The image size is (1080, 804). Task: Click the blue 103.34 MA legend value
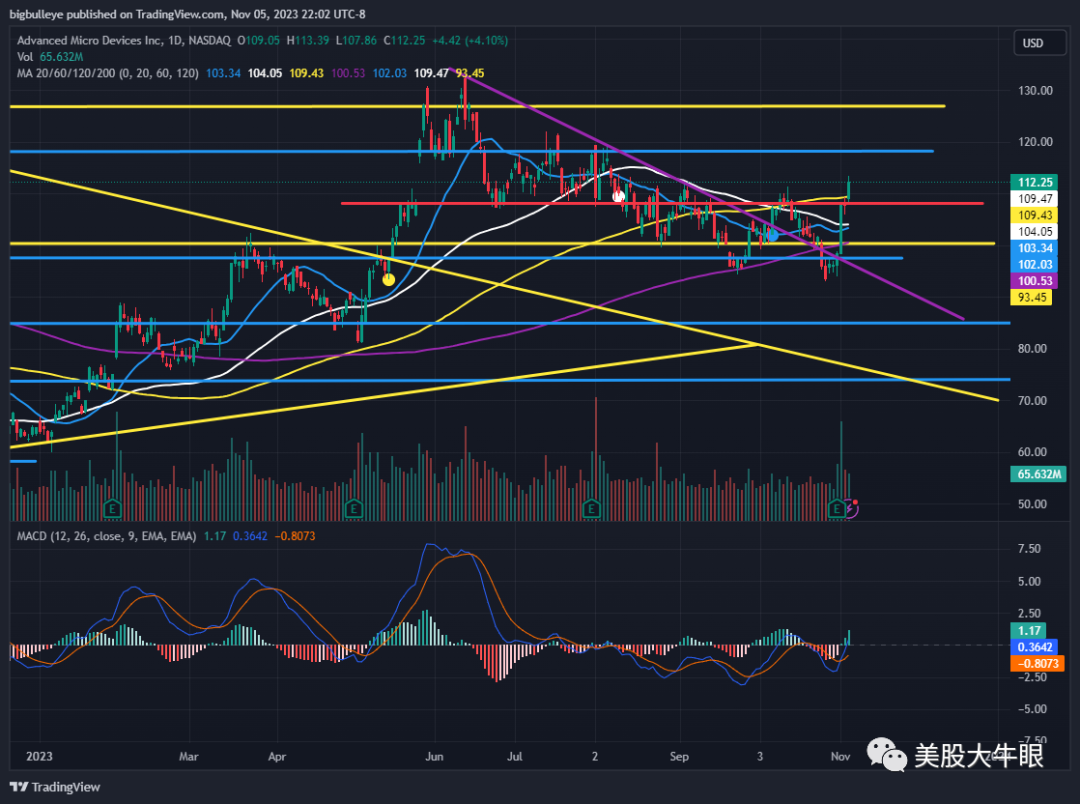(223, 73)
